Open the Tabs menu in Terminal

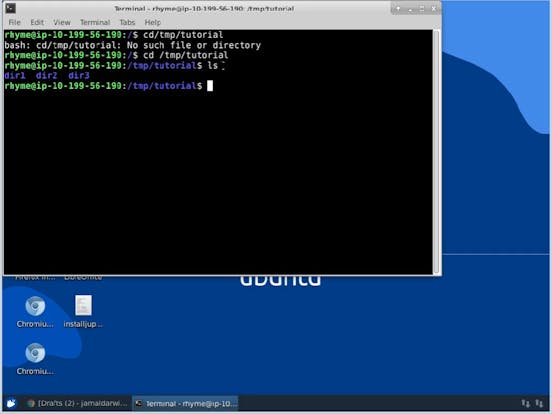[127, 22]
